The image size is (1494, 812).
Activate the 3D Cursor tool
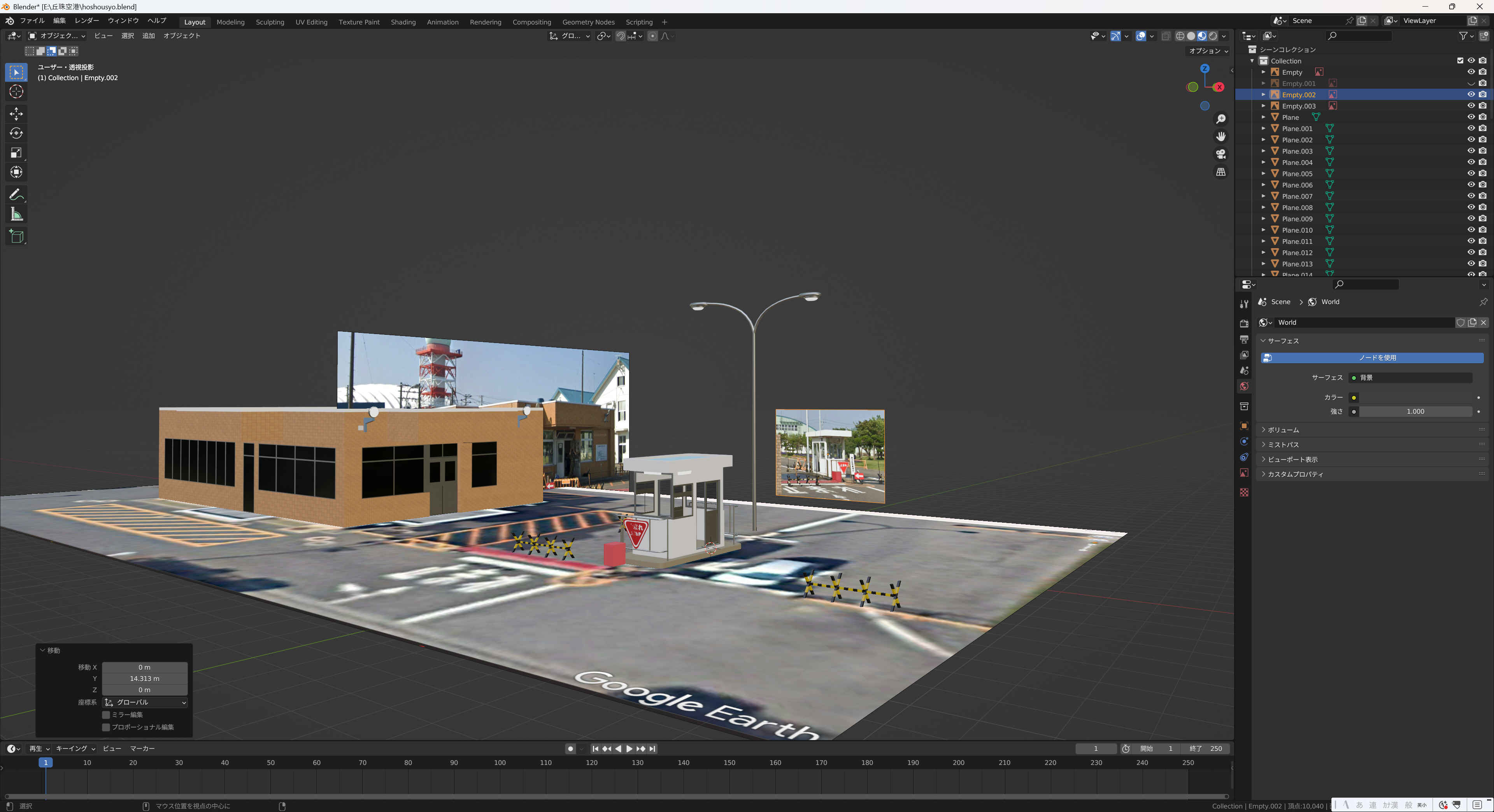(16, 91)
